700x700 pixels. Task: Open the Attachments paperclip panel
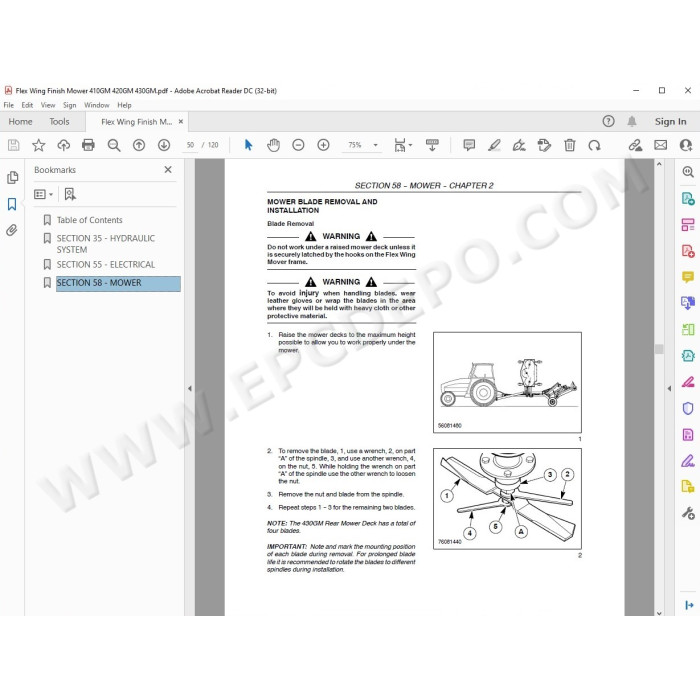12,230
